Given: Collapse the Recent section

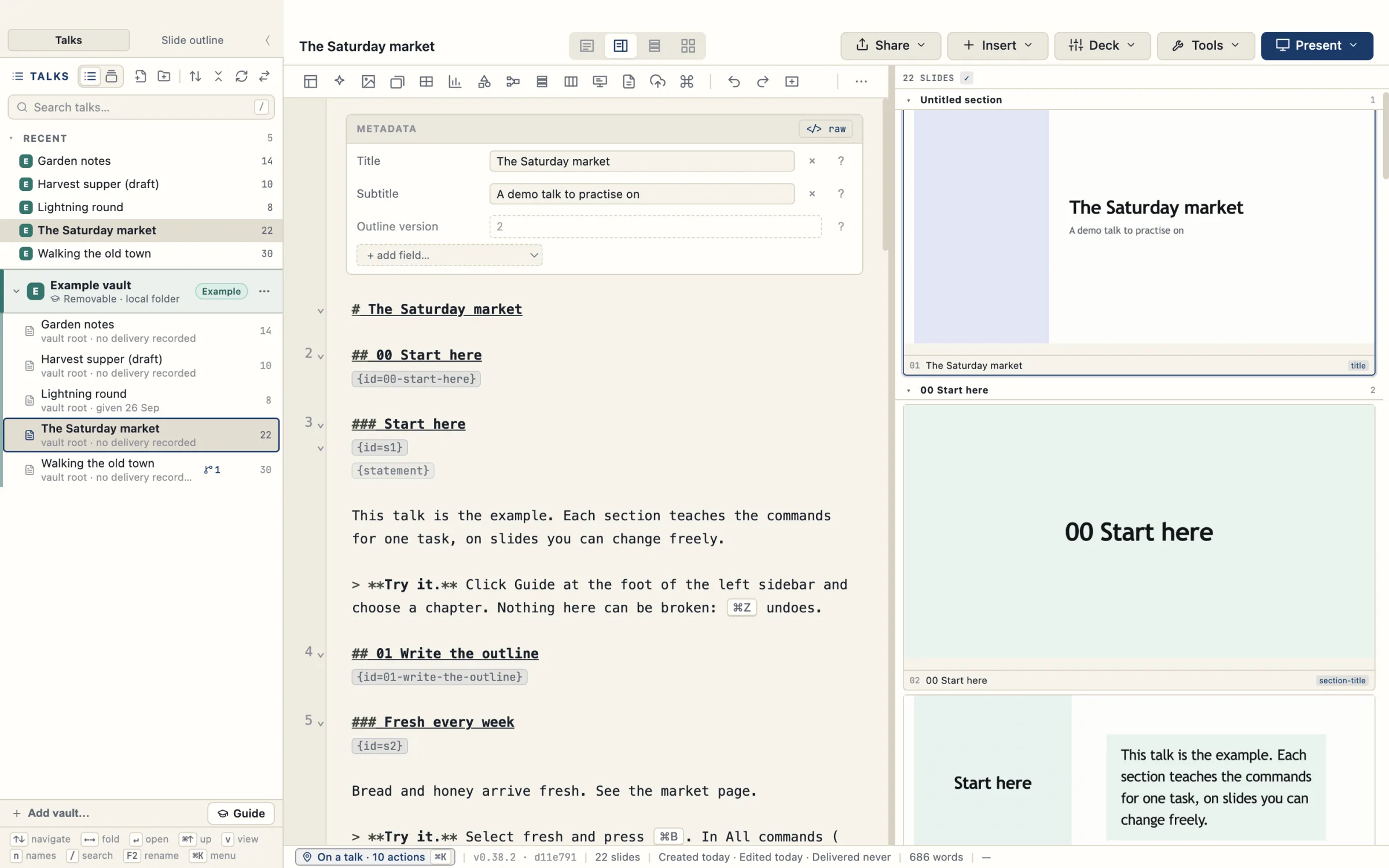Looking at the screenshot, I should pyautogui.click(x=11, y=138).
